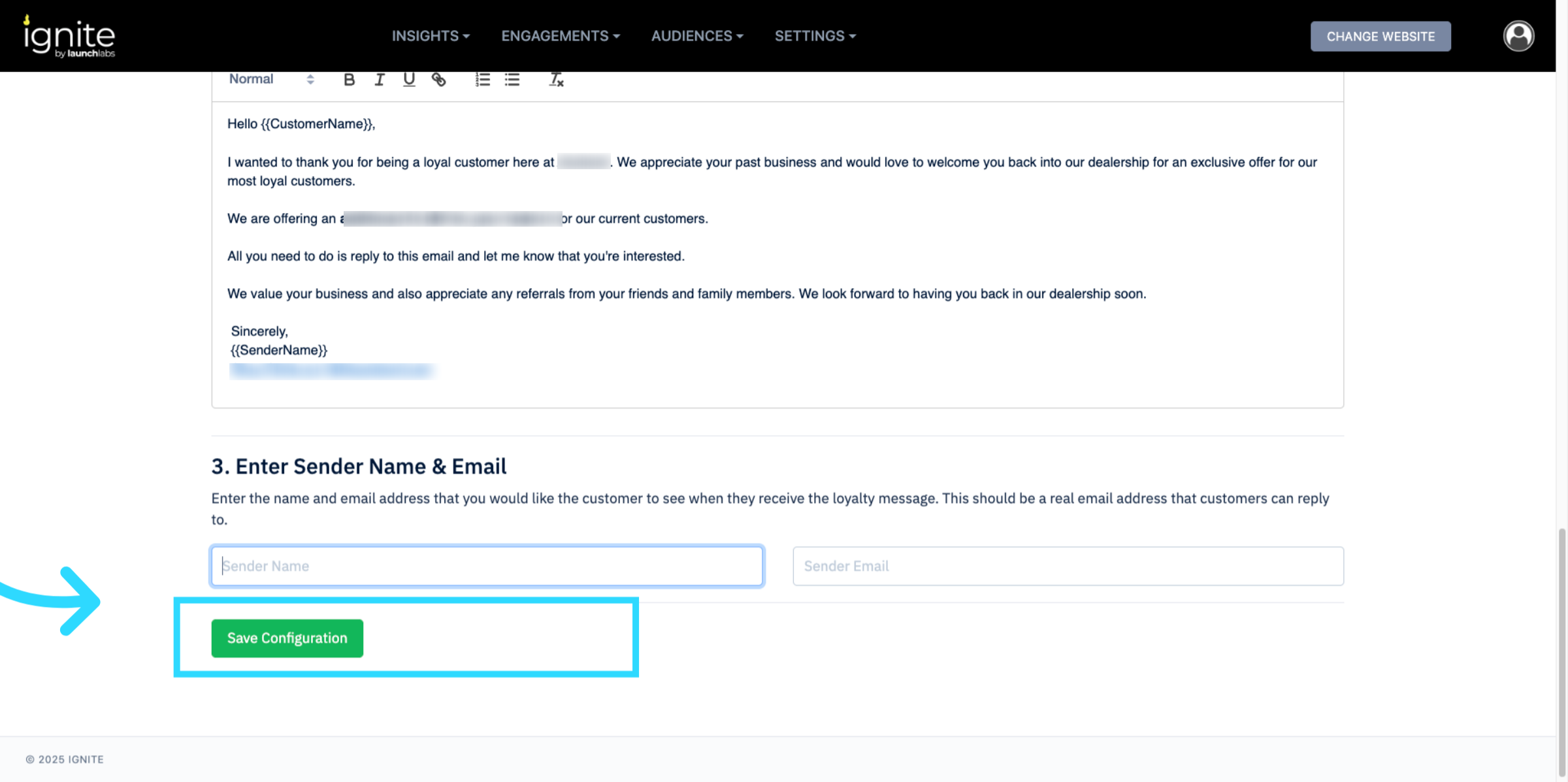Image resolution: width=1568 pixels, height=782 pixels.
Task: Create a bulleted unordered list
Action: click(x=512, y=80)
